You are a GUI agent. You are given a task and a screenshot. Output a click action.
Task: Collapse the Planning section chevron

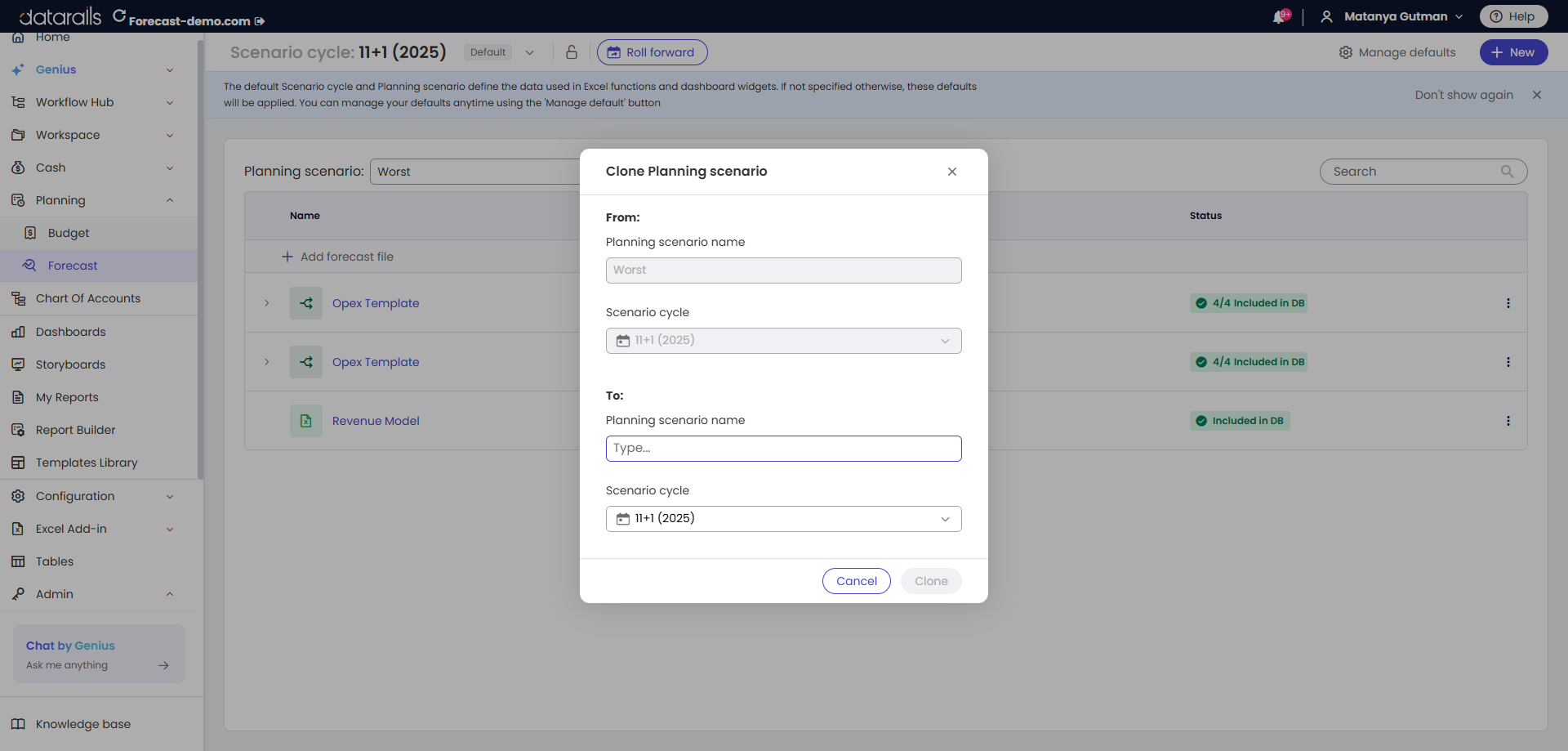pos(170,200)
